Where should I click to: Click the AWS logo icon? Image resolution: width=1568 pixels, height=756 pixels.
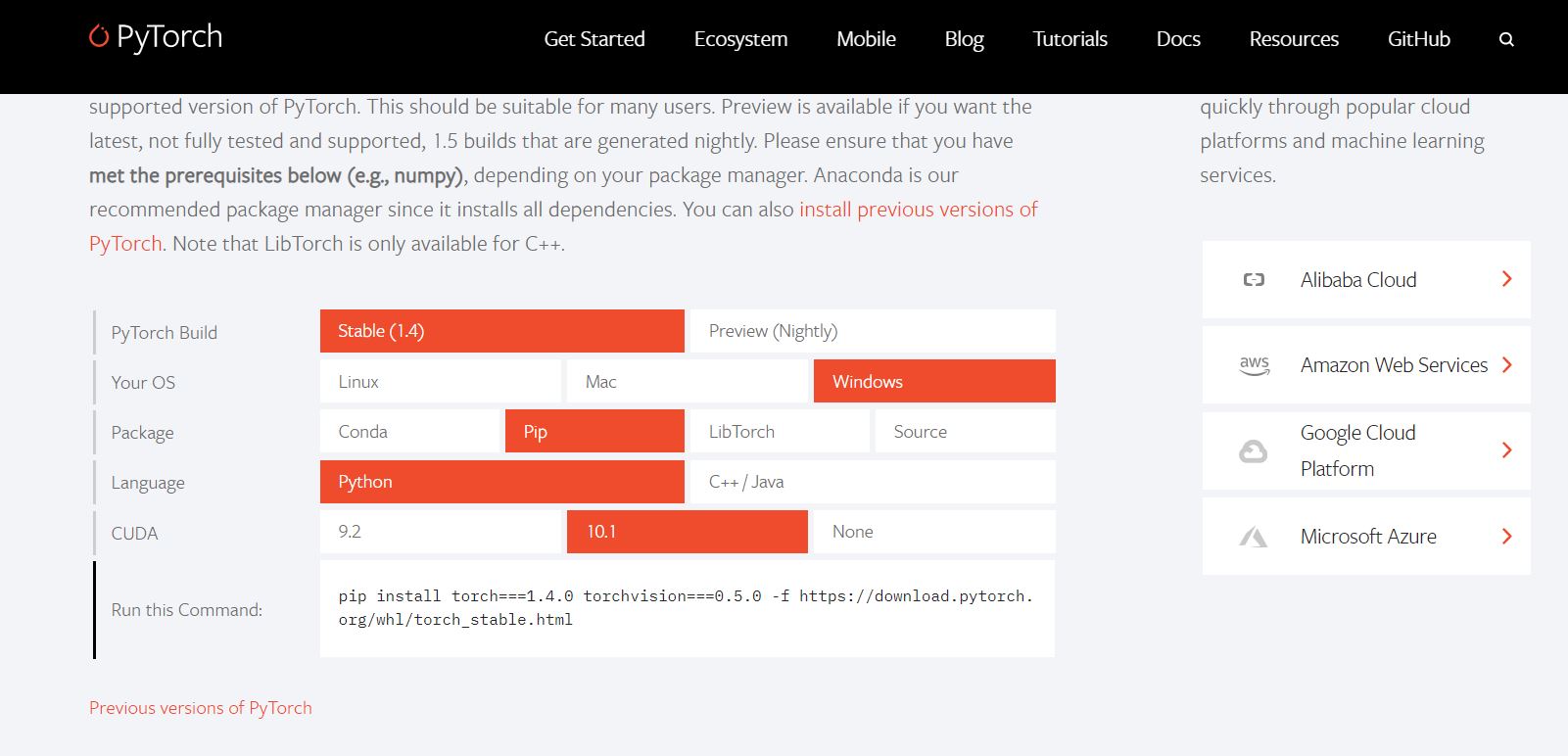1254,365
